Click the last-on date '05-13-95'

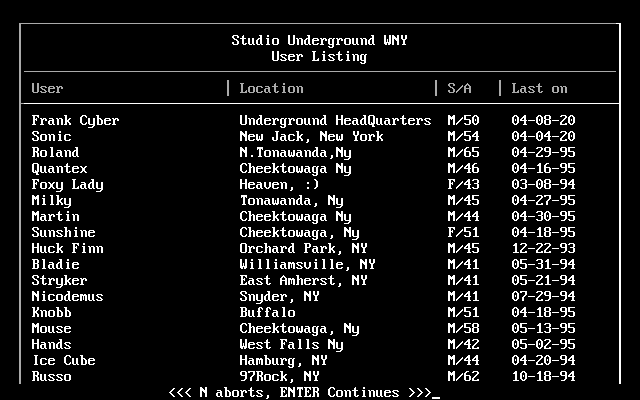543,328
